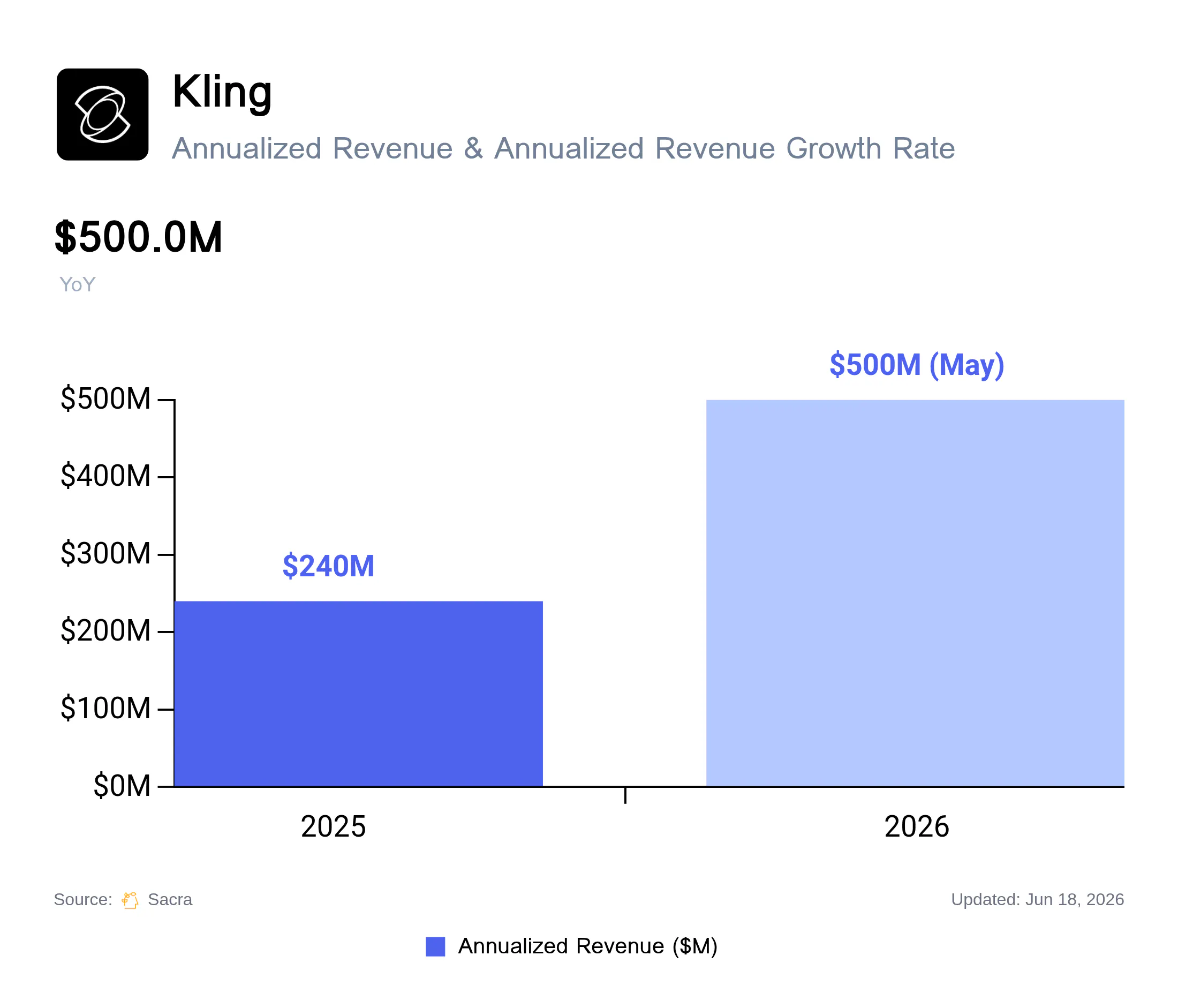
Task: Select the 2025 revenue bar
Action: click(x=358, y=694)
